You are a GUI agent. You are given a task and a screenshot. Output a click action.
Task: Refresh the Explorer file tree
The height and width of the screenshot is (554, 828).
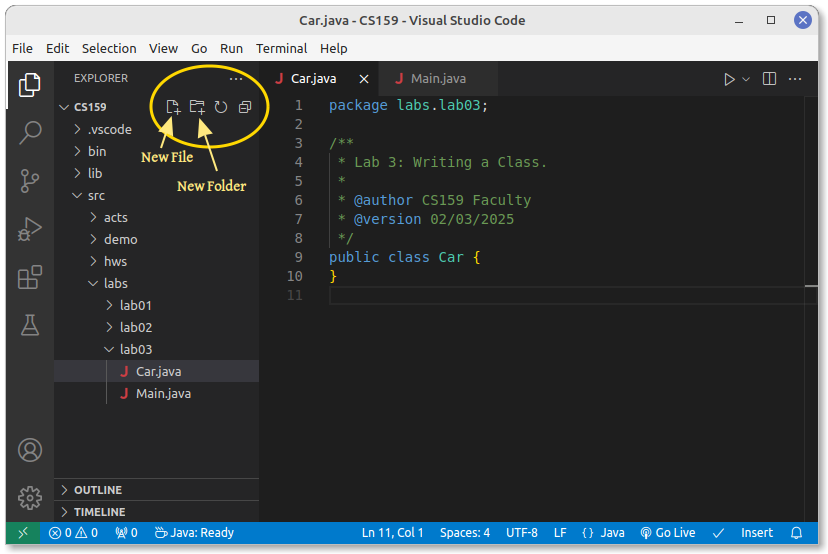pyautogui.click(x=221, y=107)
